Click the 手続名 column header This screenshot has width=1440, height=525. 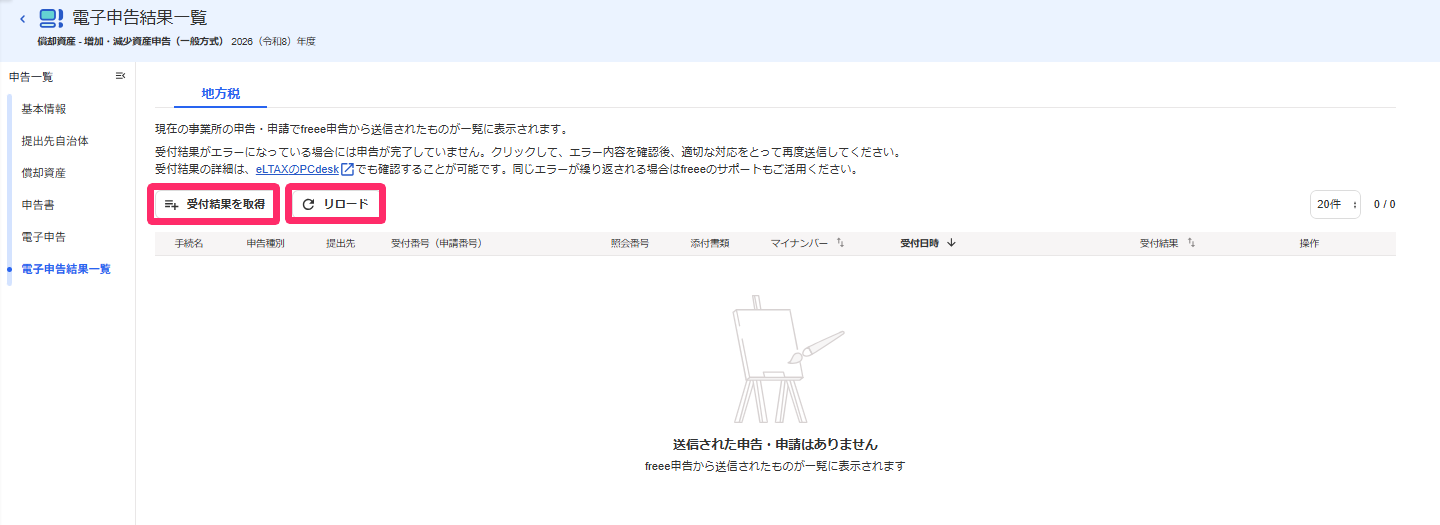[x=189, y=243]
